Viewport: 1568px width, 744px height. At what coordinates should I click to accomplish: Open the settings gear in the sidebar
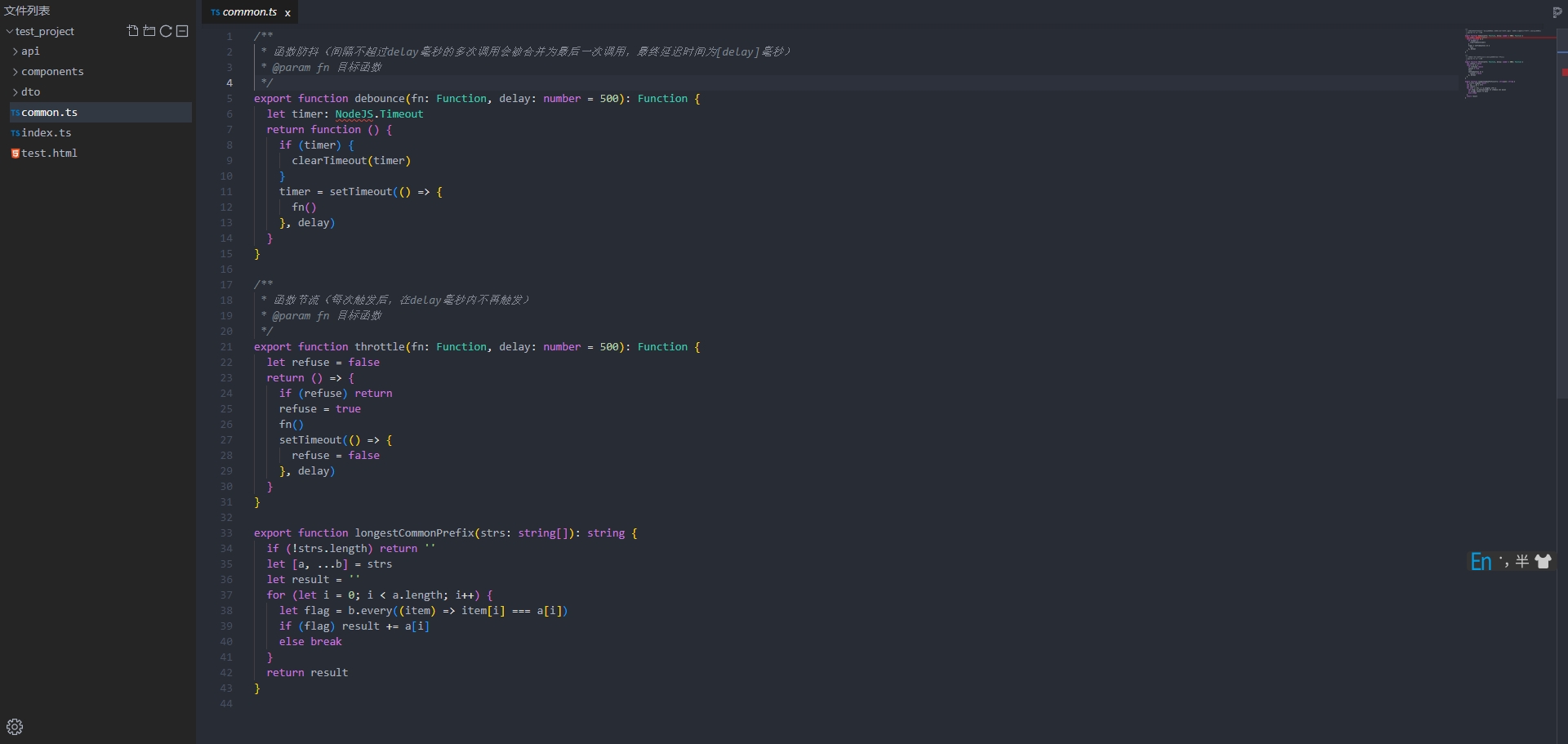[x=15, y=727]
